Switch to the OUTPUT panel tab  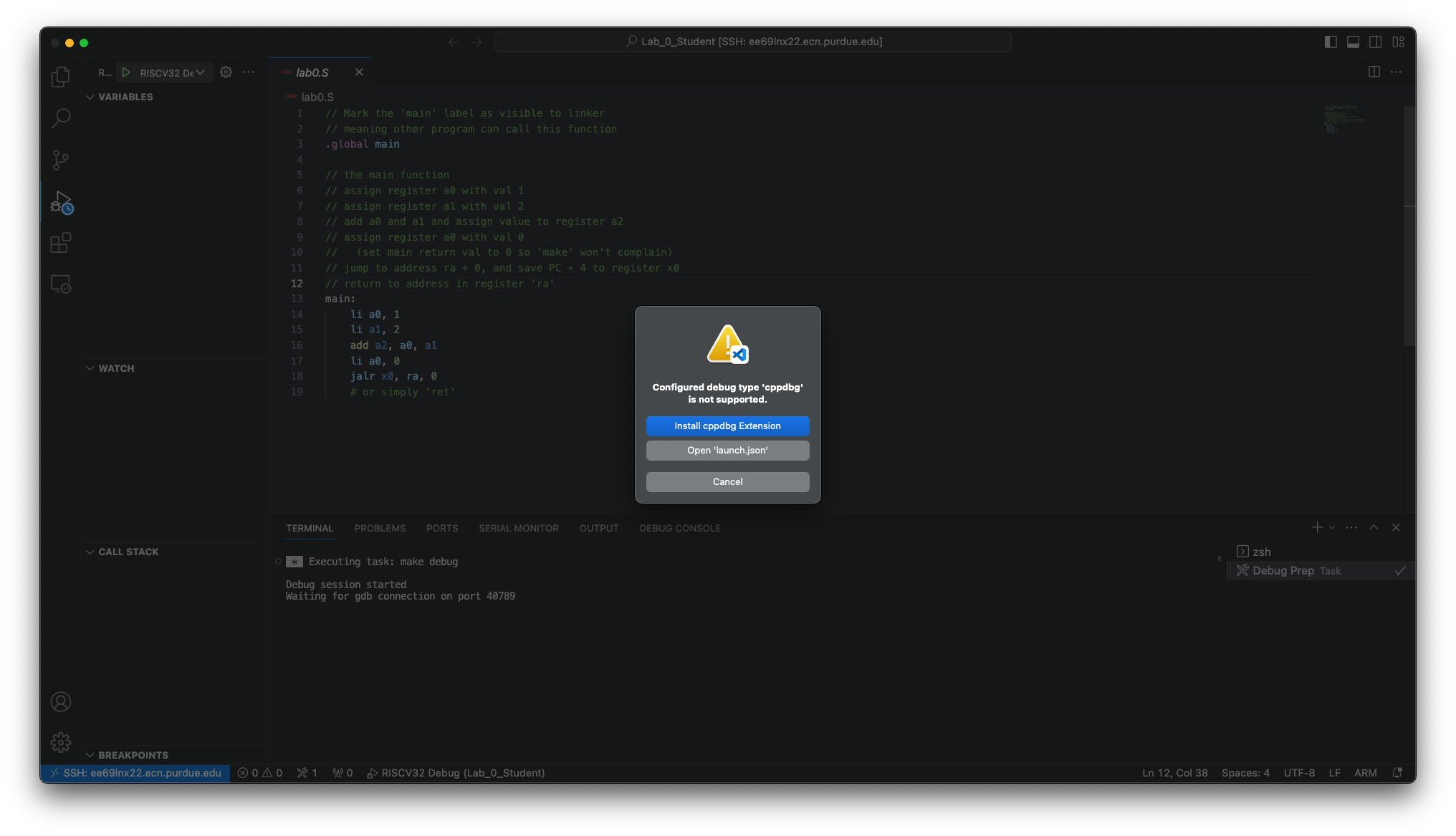599,528
